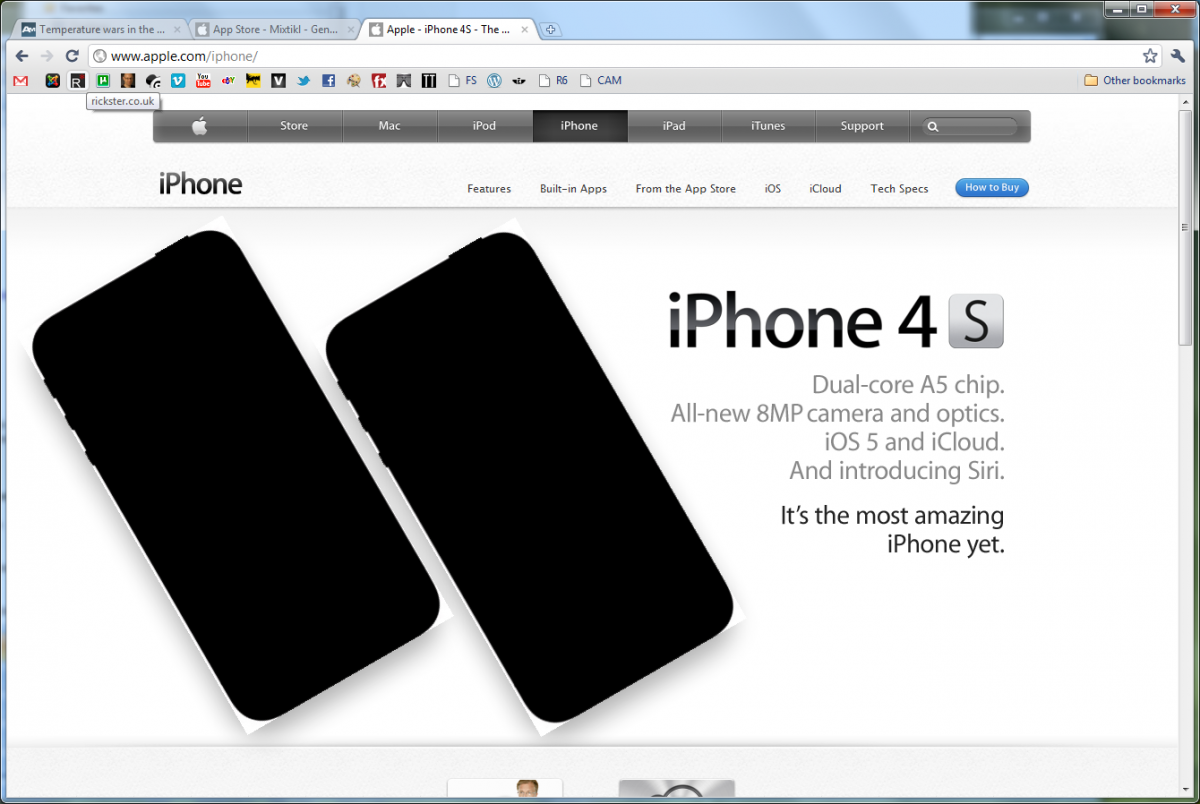This screenshot has height=804, width=1200.
Task: Open the WordPress bookmark icon
Action: [x=493, y=81]
